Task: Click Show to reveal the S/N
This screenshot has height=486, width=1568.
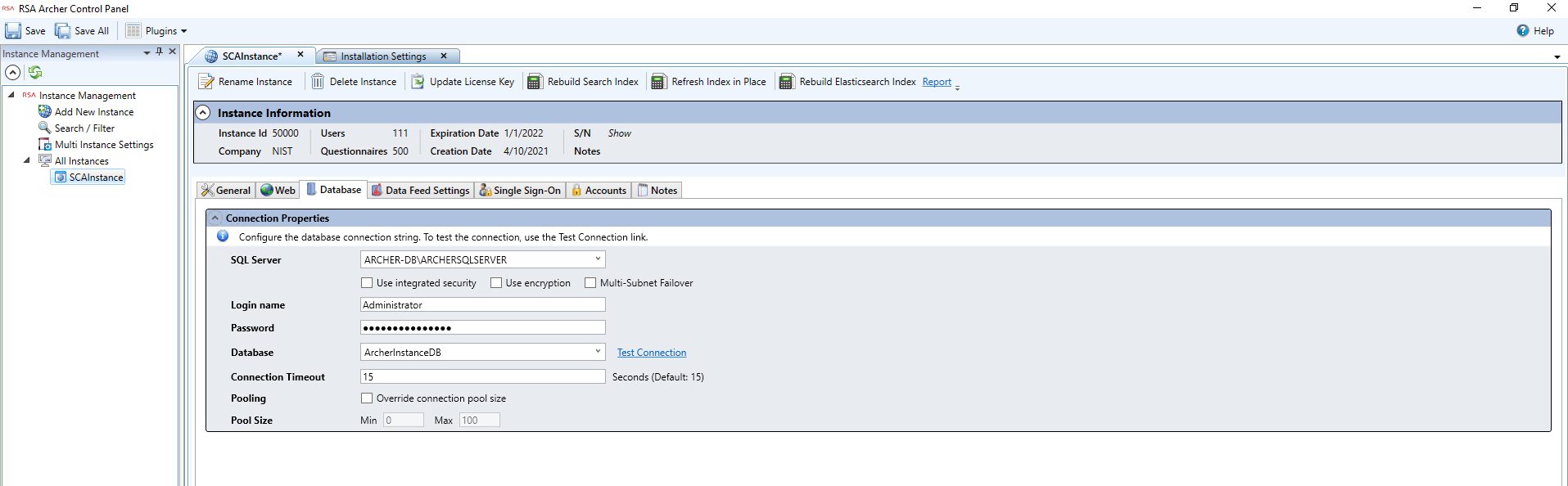Action: 619,133
